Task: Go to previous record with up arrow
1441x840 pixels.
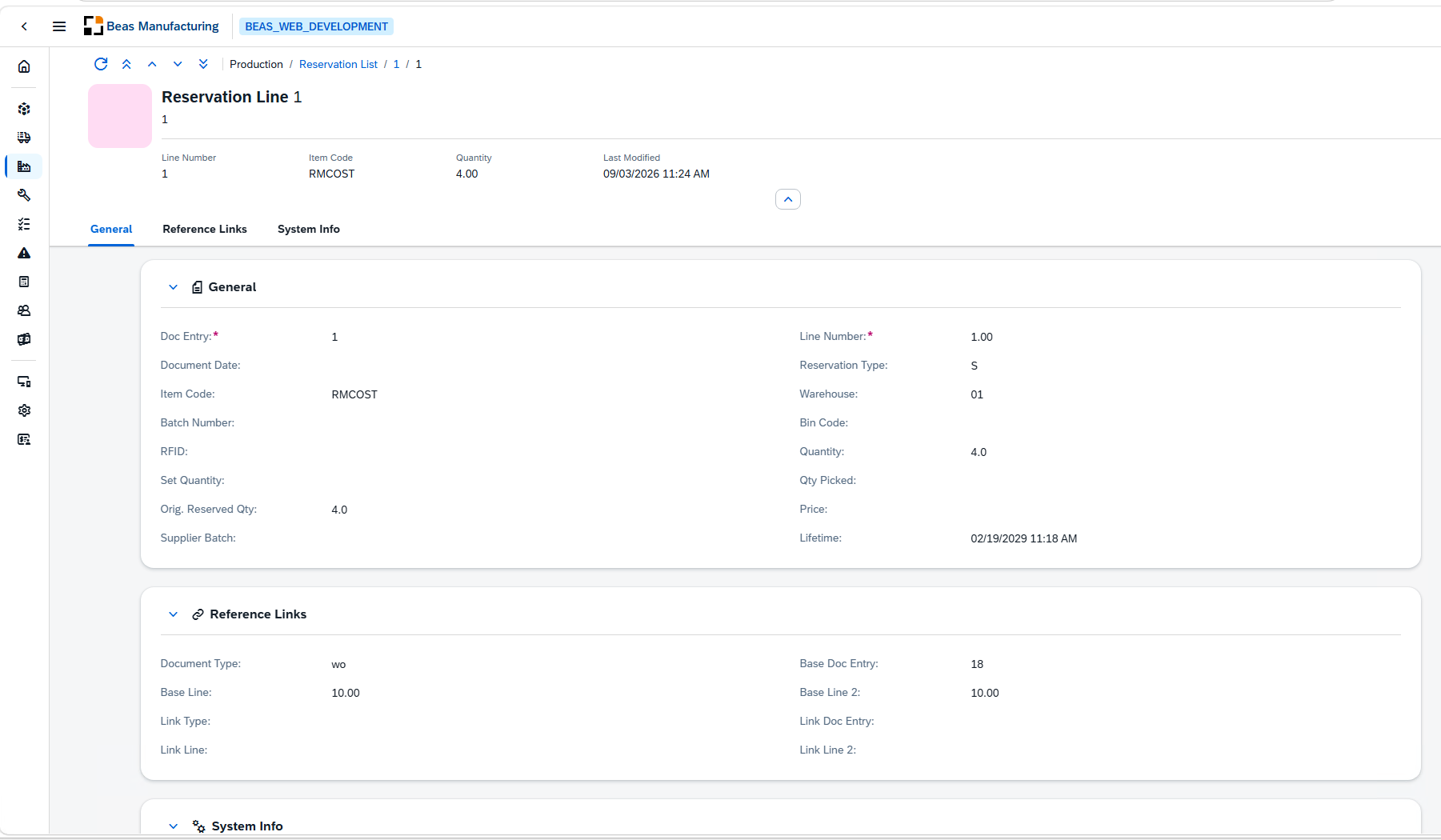Action: click(152, 64)
